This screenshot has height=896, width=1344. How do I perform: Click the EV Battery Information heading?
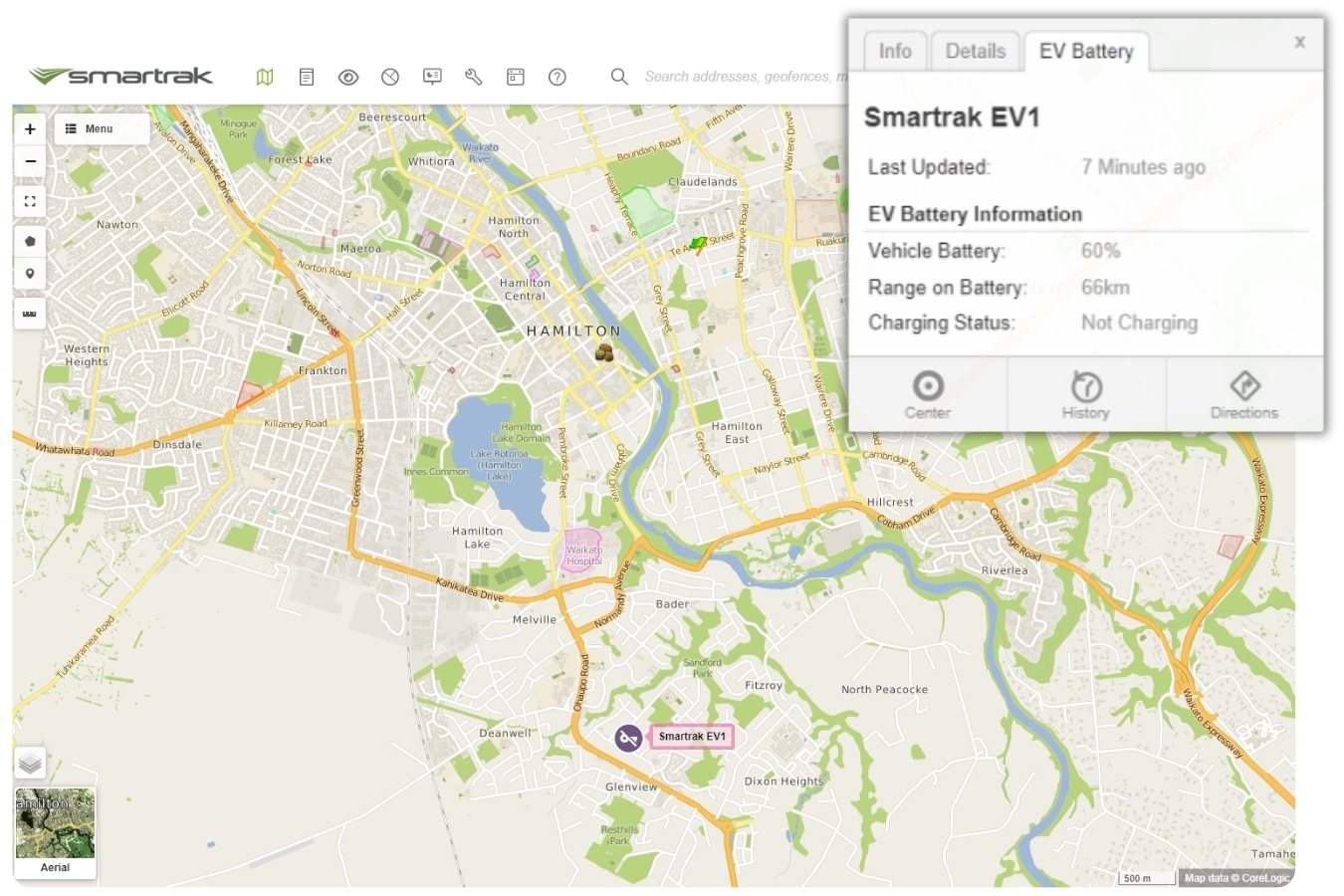coord(975,214)
